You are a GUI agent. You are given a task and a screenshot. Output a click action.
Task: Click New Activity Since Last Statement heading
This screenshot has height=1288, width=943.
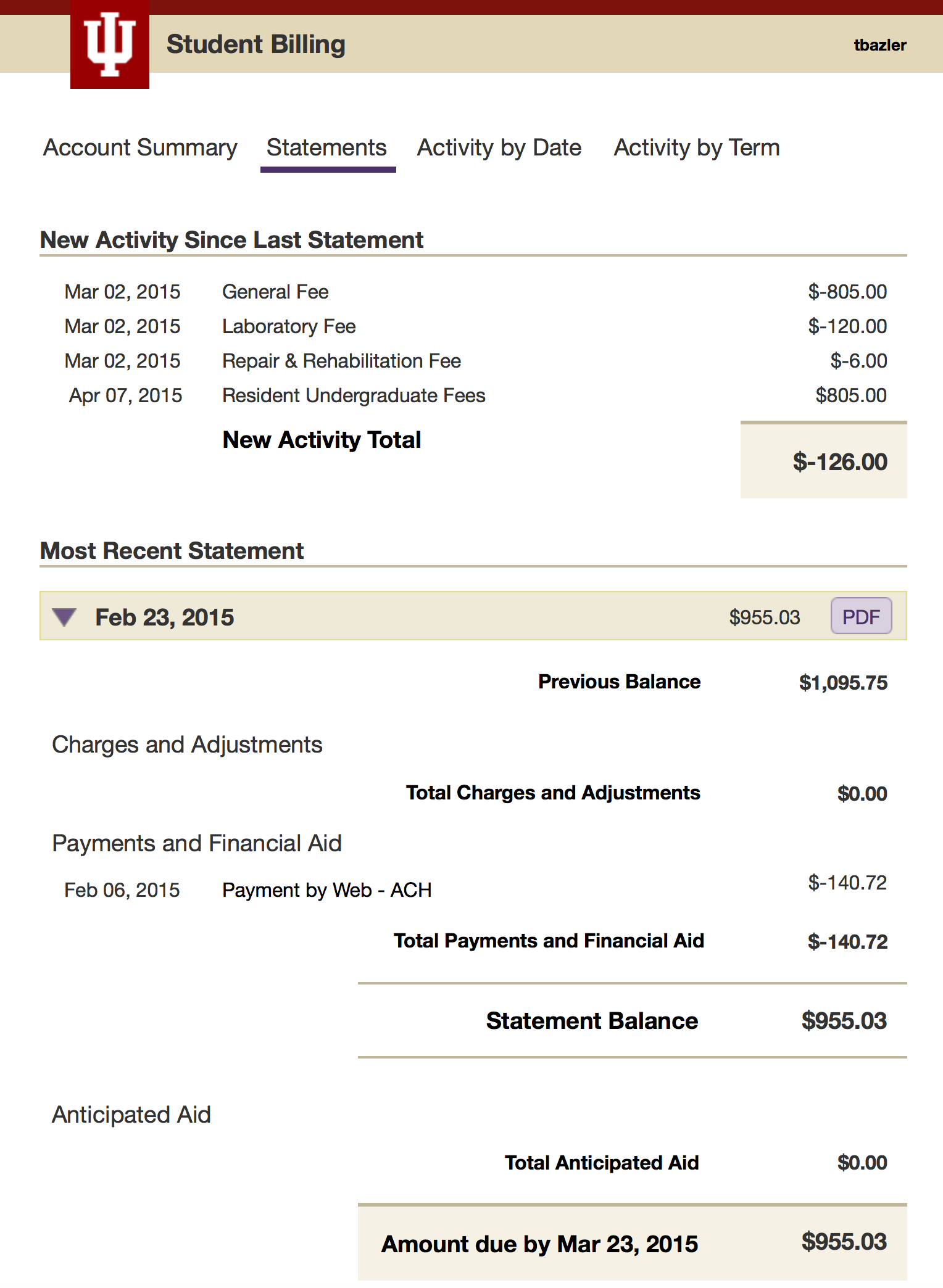point(232,240)
